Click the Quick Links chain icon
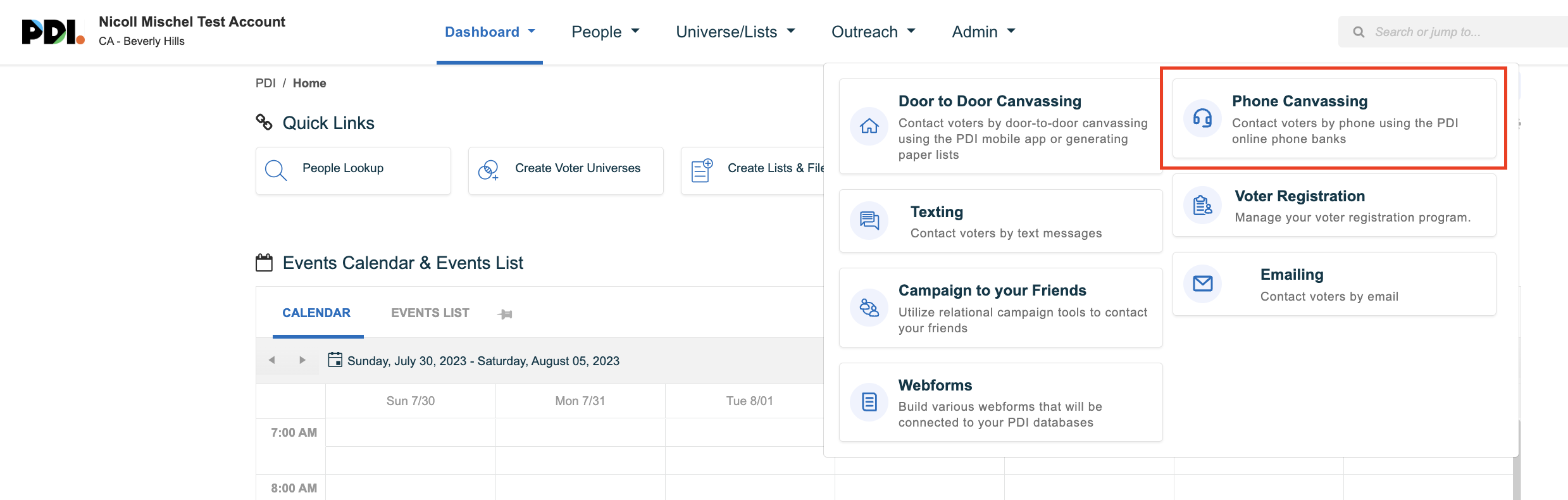This screenshot has height=500, width=1568. point(264,122)
